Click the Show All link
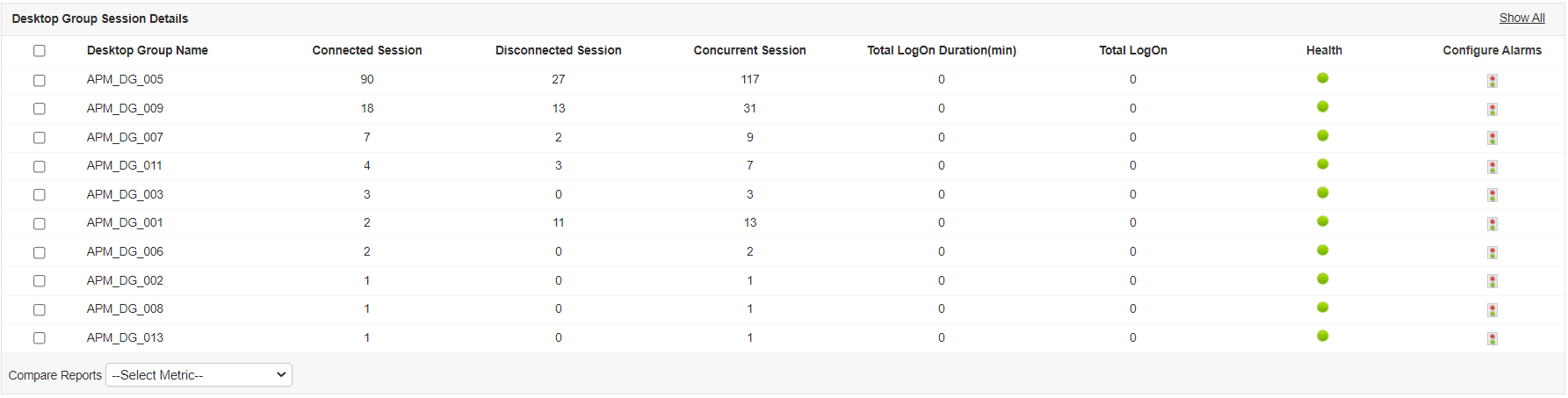This screenshot has height=398, width=1568. point(1521,18)
